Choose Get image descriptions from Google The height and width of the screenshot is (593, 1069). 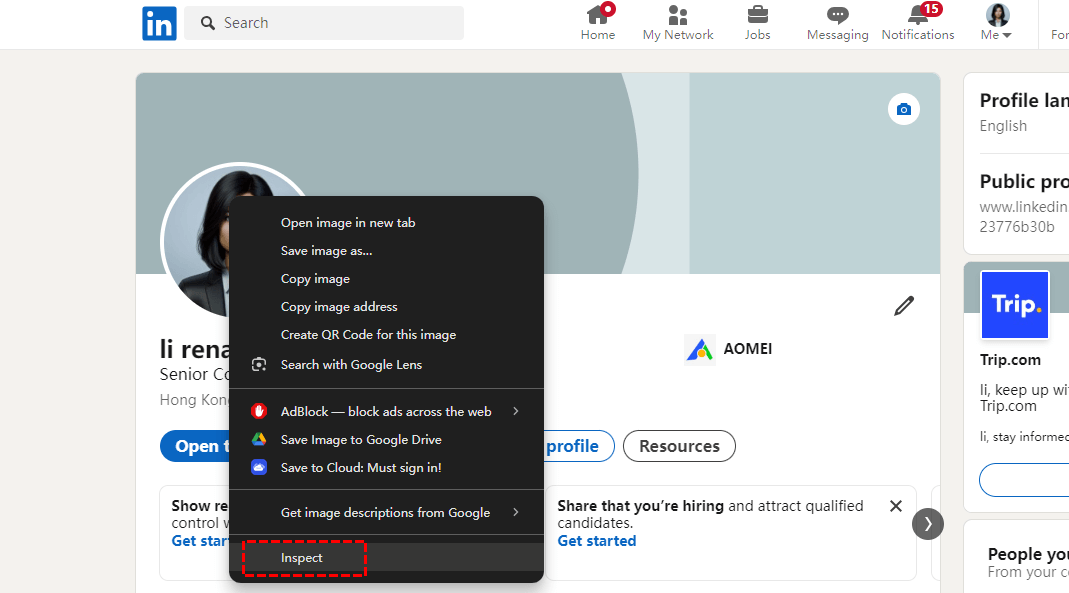[386, 512]
